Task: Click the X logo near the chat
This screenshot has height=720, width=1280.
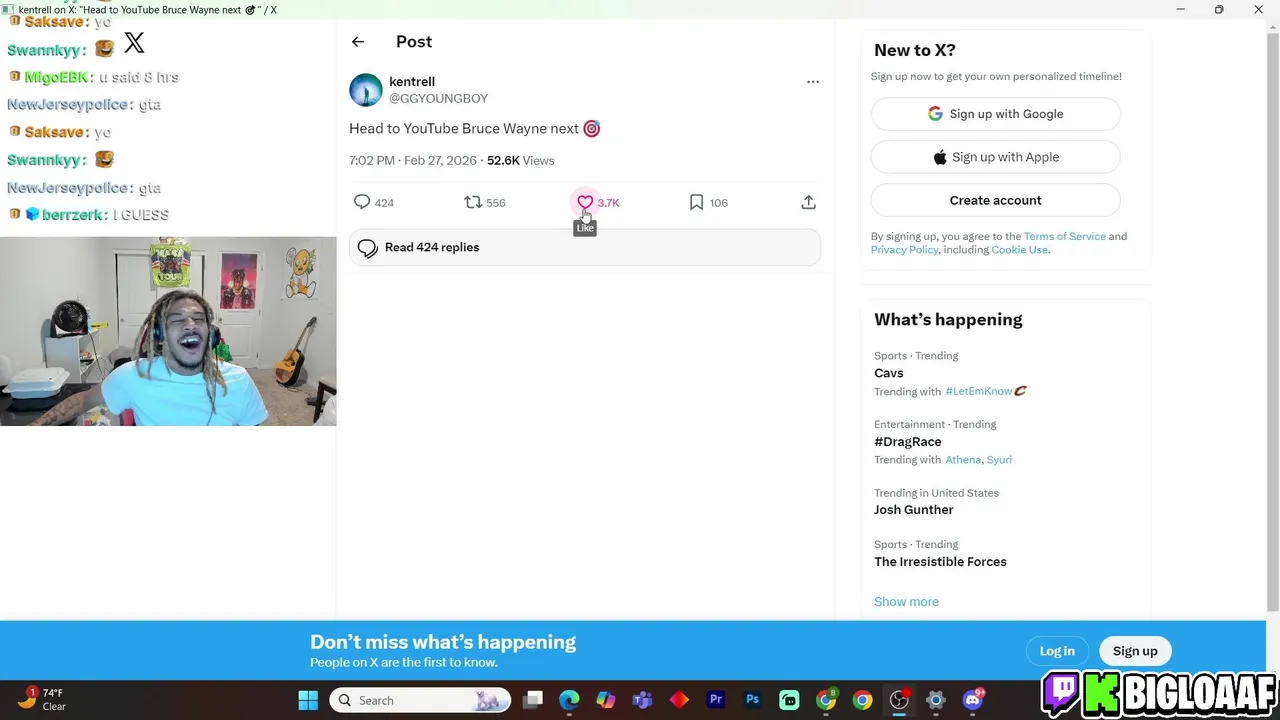Action: pyautogui.click(x=134, y=43)
